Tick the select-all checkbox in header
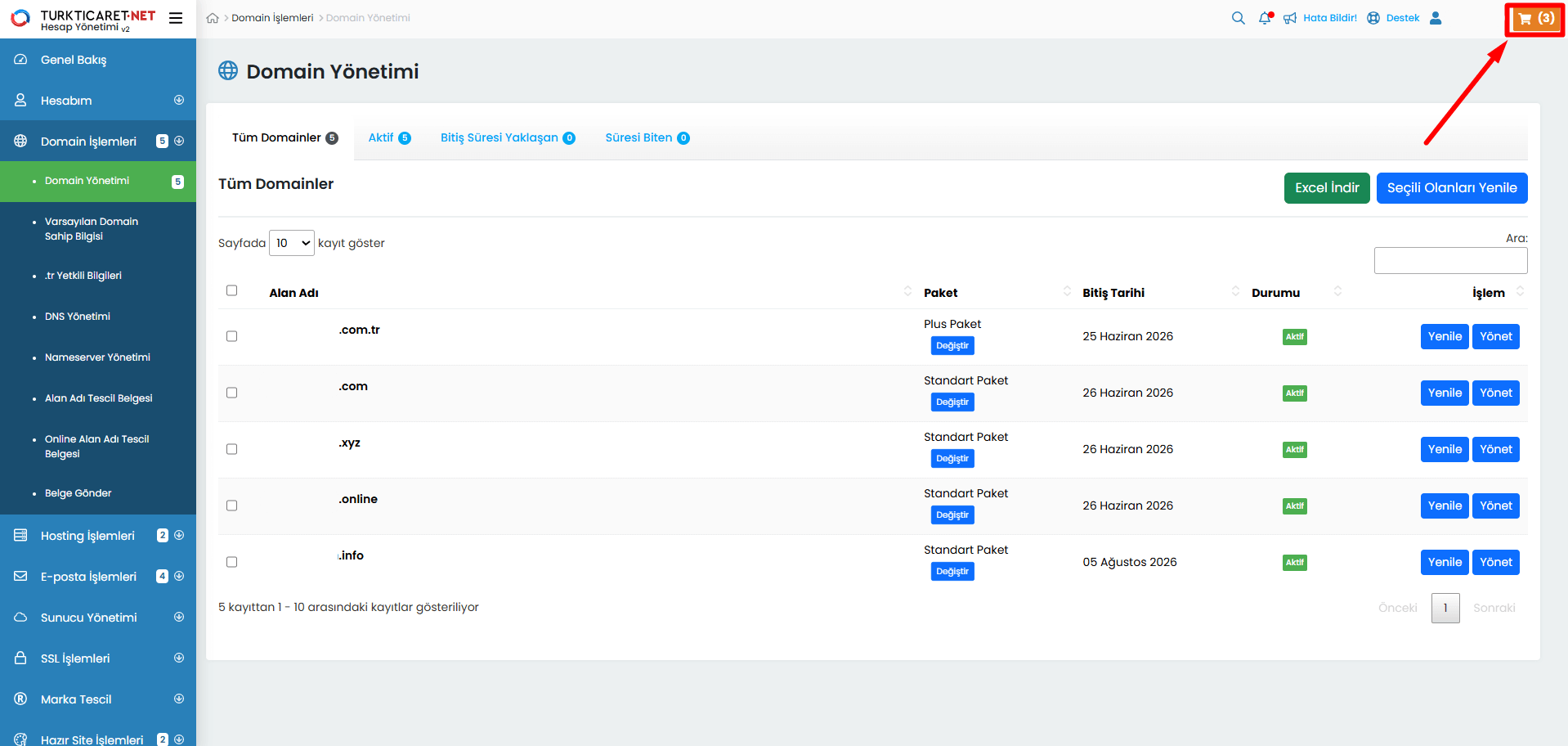Viewport: 1568px width, 746px height. click(232, 290)
